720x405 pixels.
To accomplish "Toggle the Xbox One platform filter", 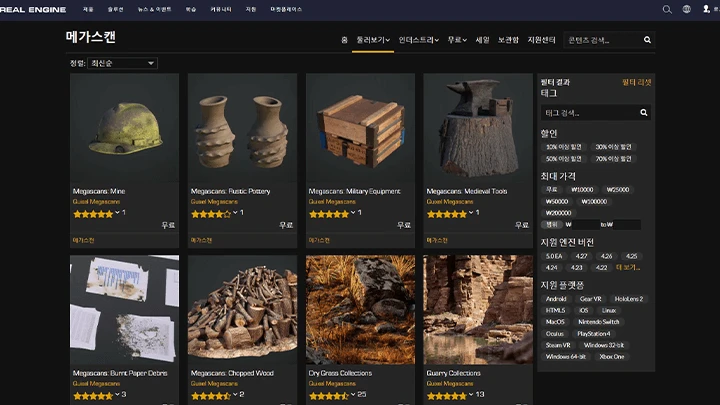I will click(612, 357).
